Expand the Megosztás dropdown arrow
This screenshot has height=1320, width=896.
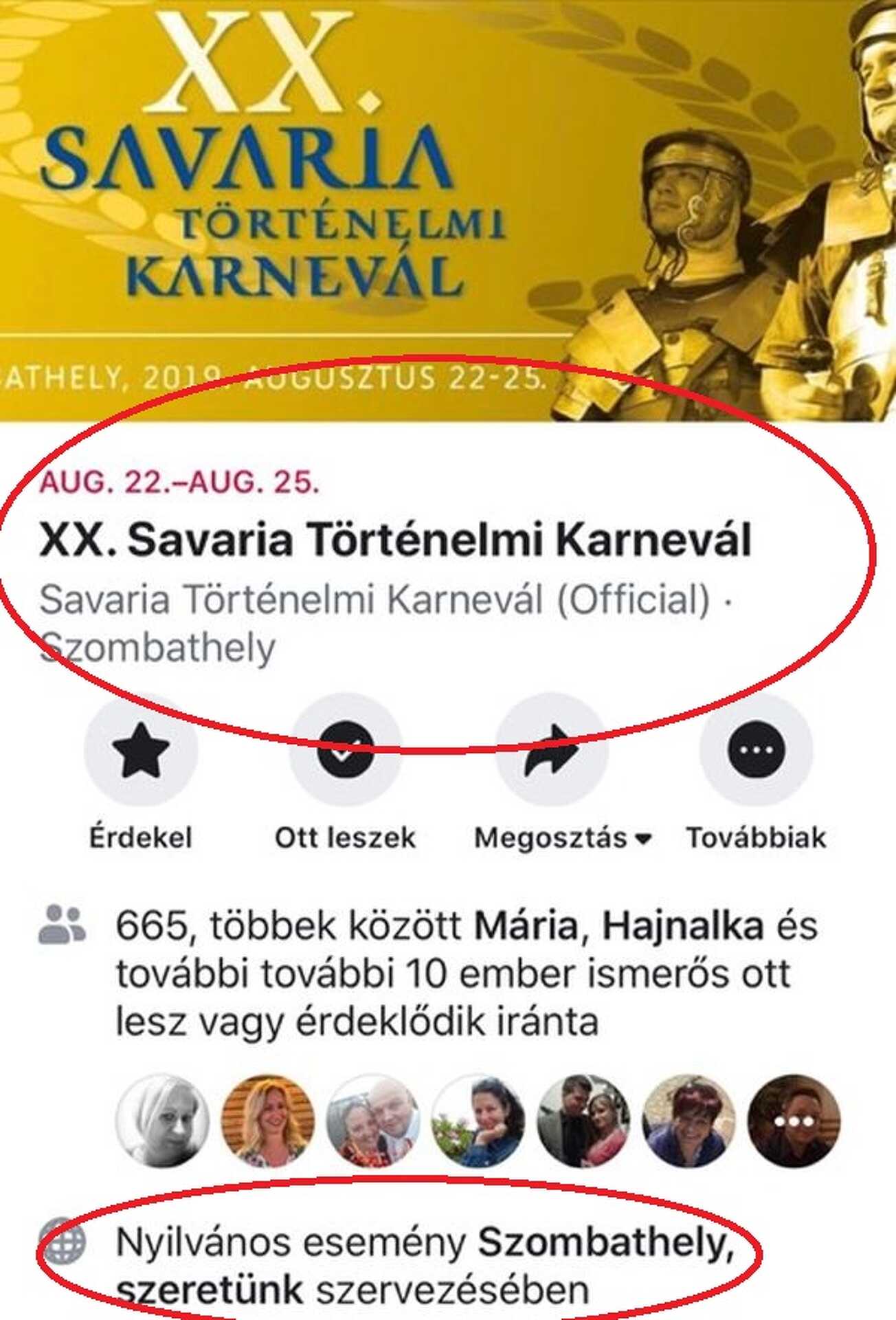pyautogui.click(x=643, y=838)
